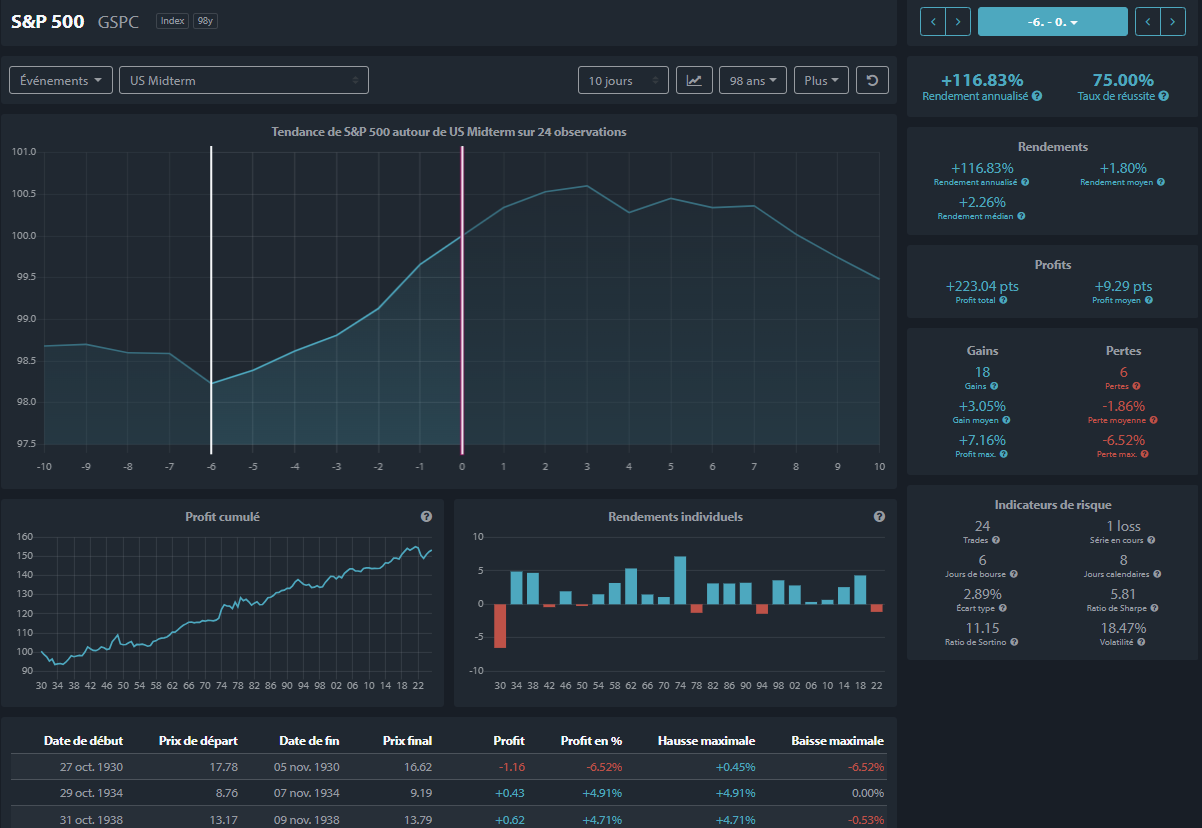Click the 29 oct. 1934 start date cell
The image size is (1202, 828).
[x=90, y=793]
